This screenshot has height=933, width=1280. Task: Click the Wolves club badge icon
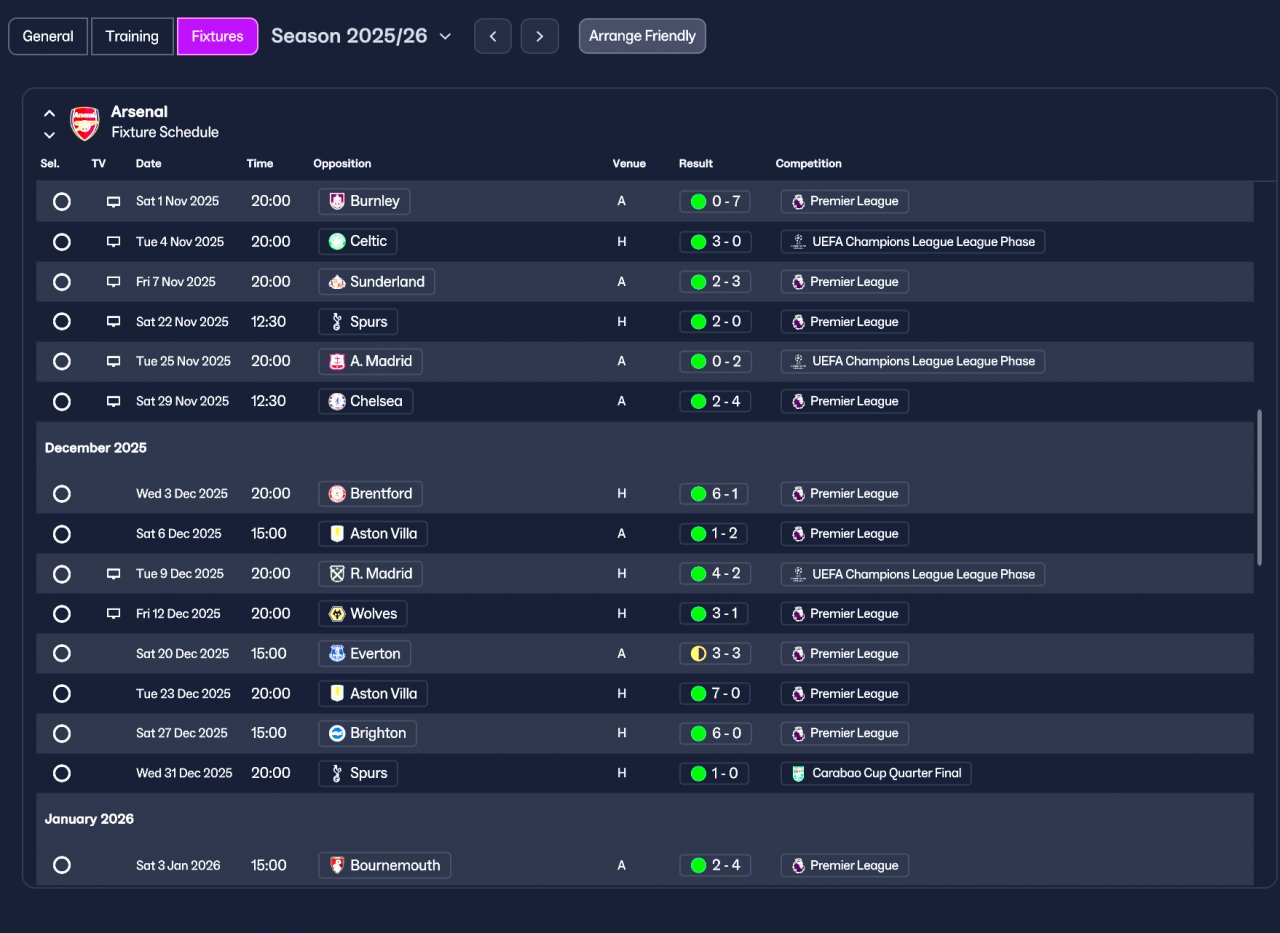pos(337,614)
